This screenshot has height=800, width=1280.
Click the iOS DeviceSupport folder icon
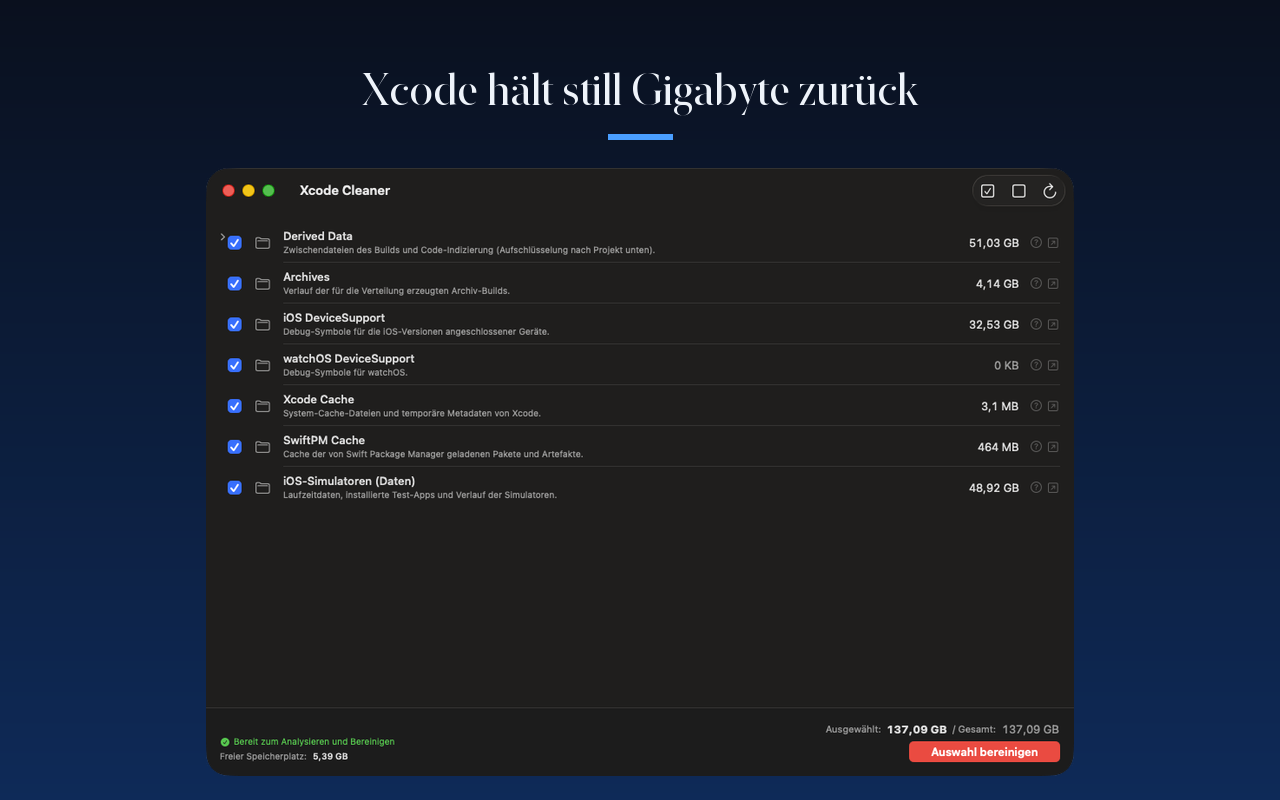(263, 324)
